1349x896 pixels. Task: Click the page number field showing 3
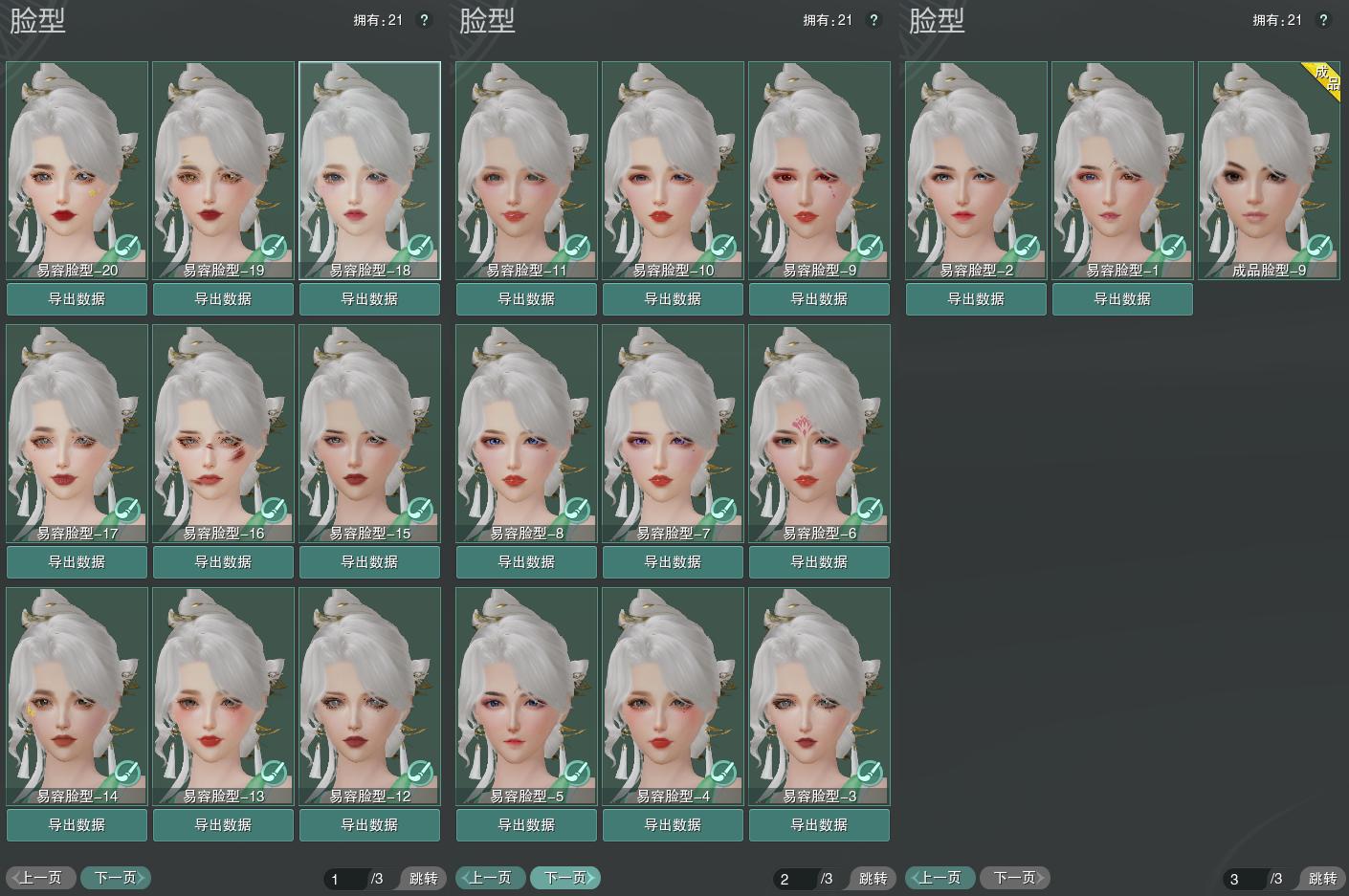(x=1245, y=879)
